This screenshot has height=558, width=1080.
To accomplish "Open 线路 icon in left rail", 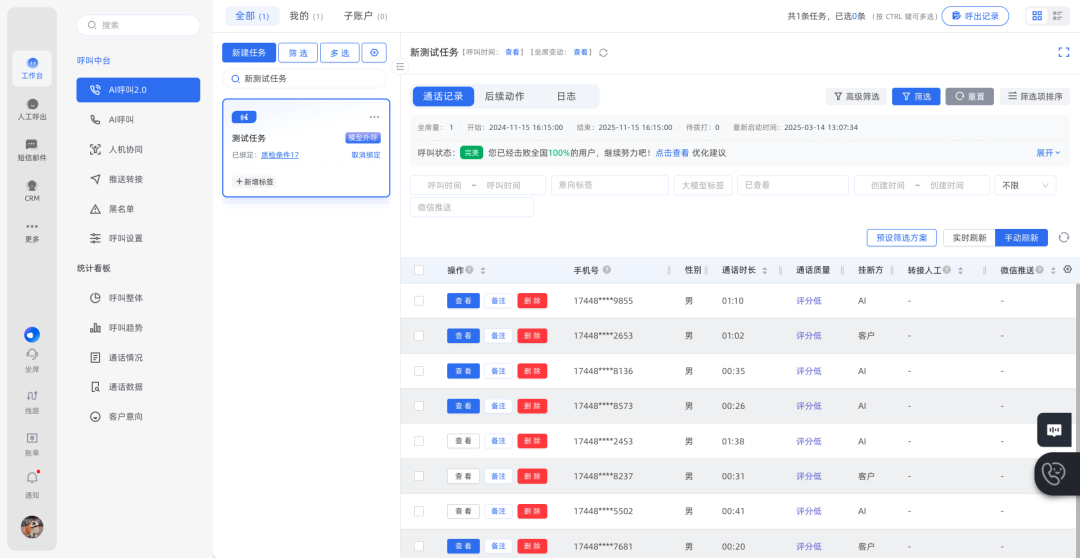I will [x=32, y=402].
